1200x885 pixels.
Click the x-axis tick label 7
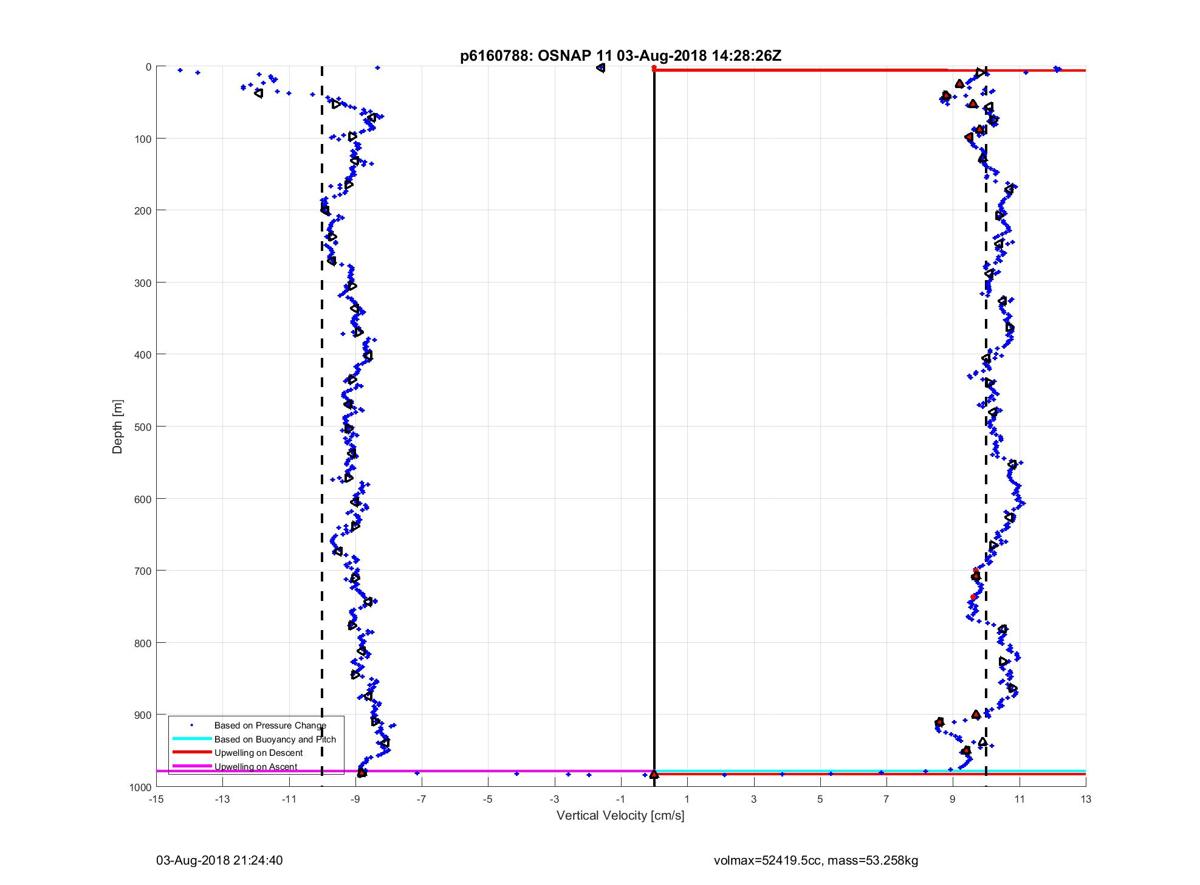click(x=887, y=799)
